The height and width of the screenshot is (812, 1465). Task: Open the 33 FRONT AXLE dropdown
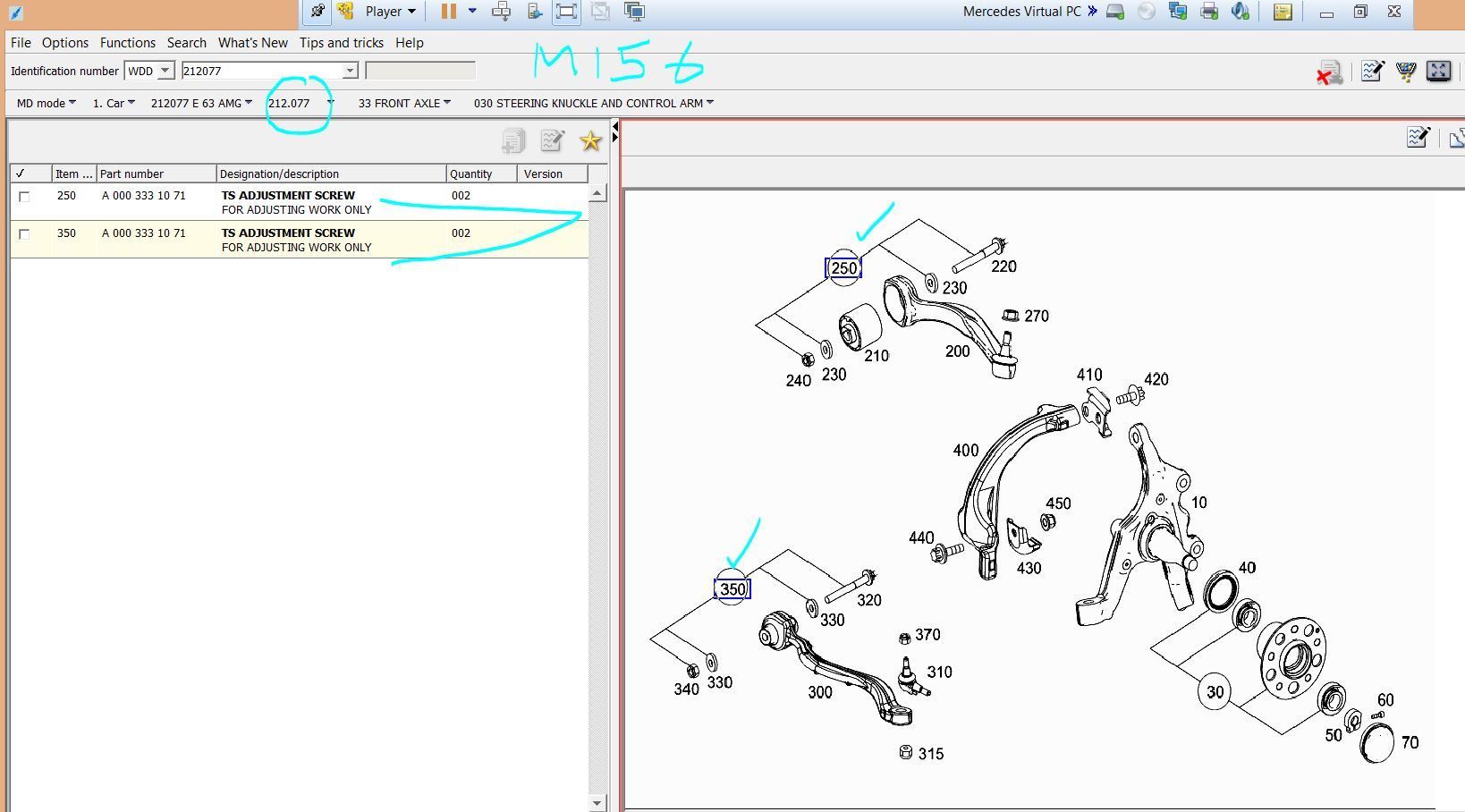pos(404,103)
